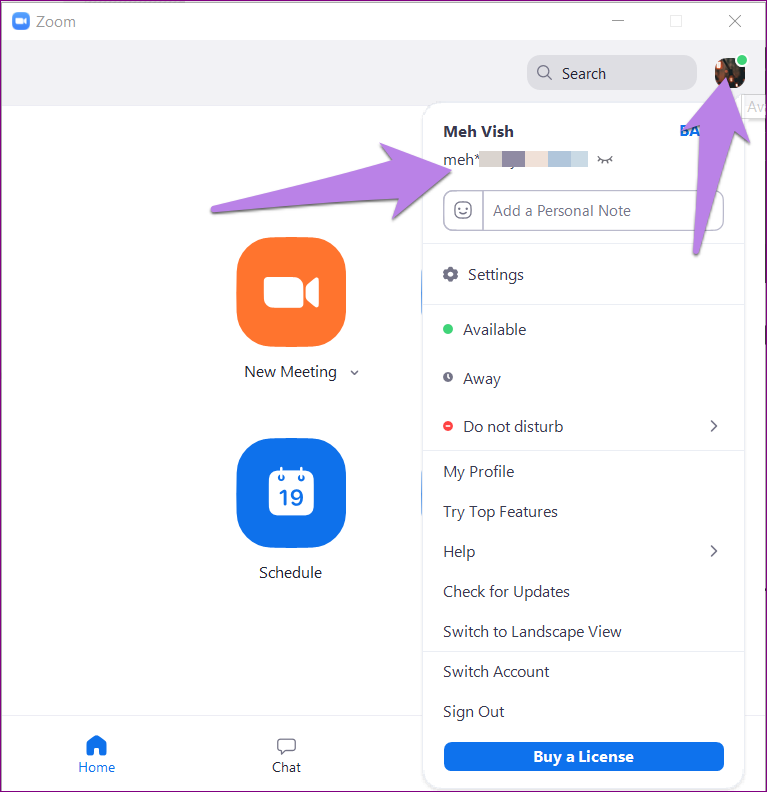Screen dimensions: 767x792
Task: Reveal hidden email with the eye icon
Action: pyautogui.click(x=604, y=160)
